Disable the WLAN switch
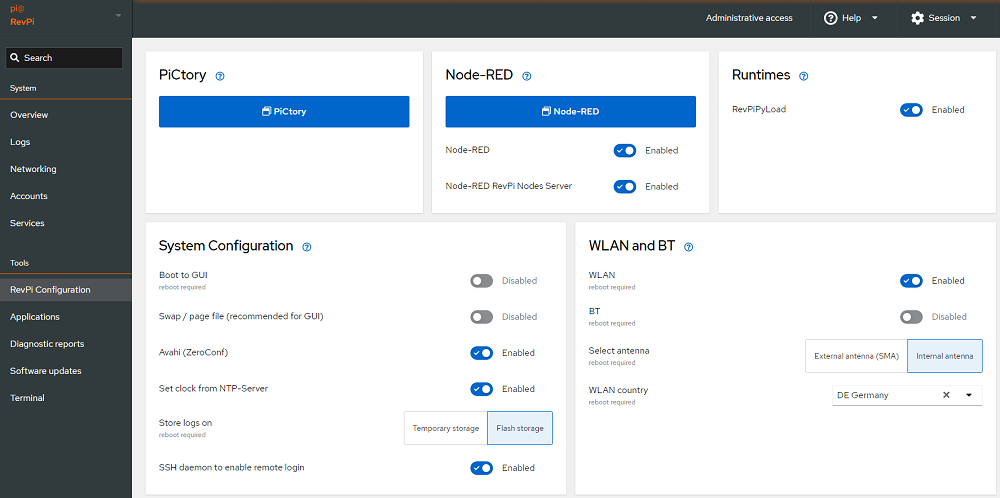The image size is (1000, 498). 911,281
